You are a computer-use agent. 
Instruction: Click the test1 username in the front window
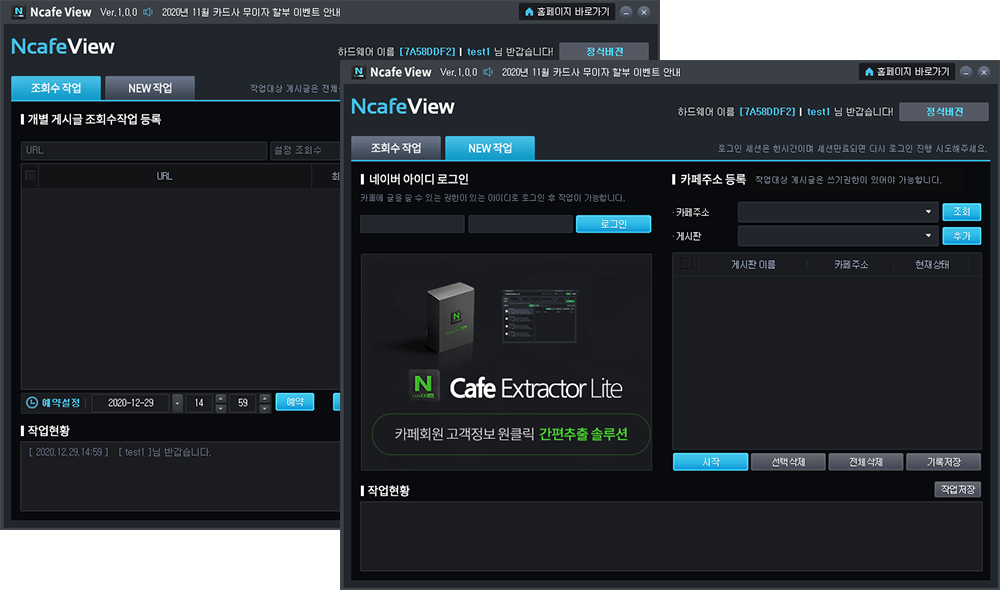(x=818, y=112)
